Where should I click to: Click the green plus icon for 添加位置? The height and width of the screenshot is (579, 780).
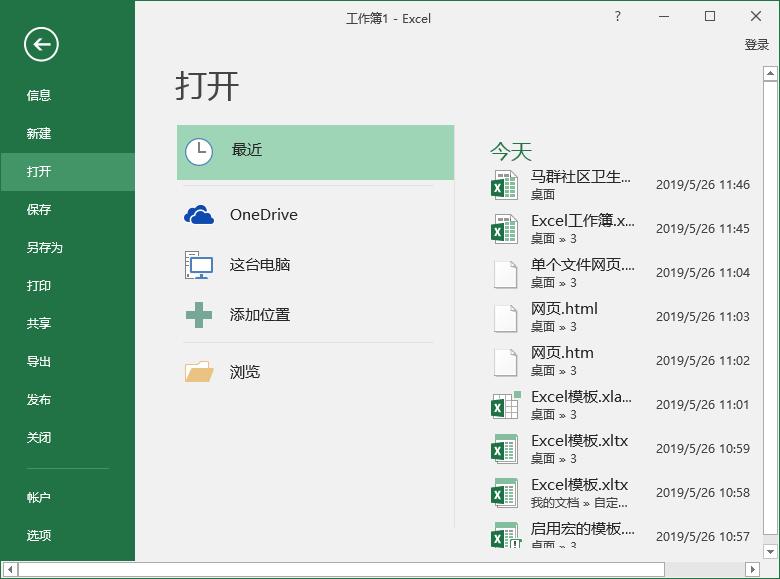[199, 315]
